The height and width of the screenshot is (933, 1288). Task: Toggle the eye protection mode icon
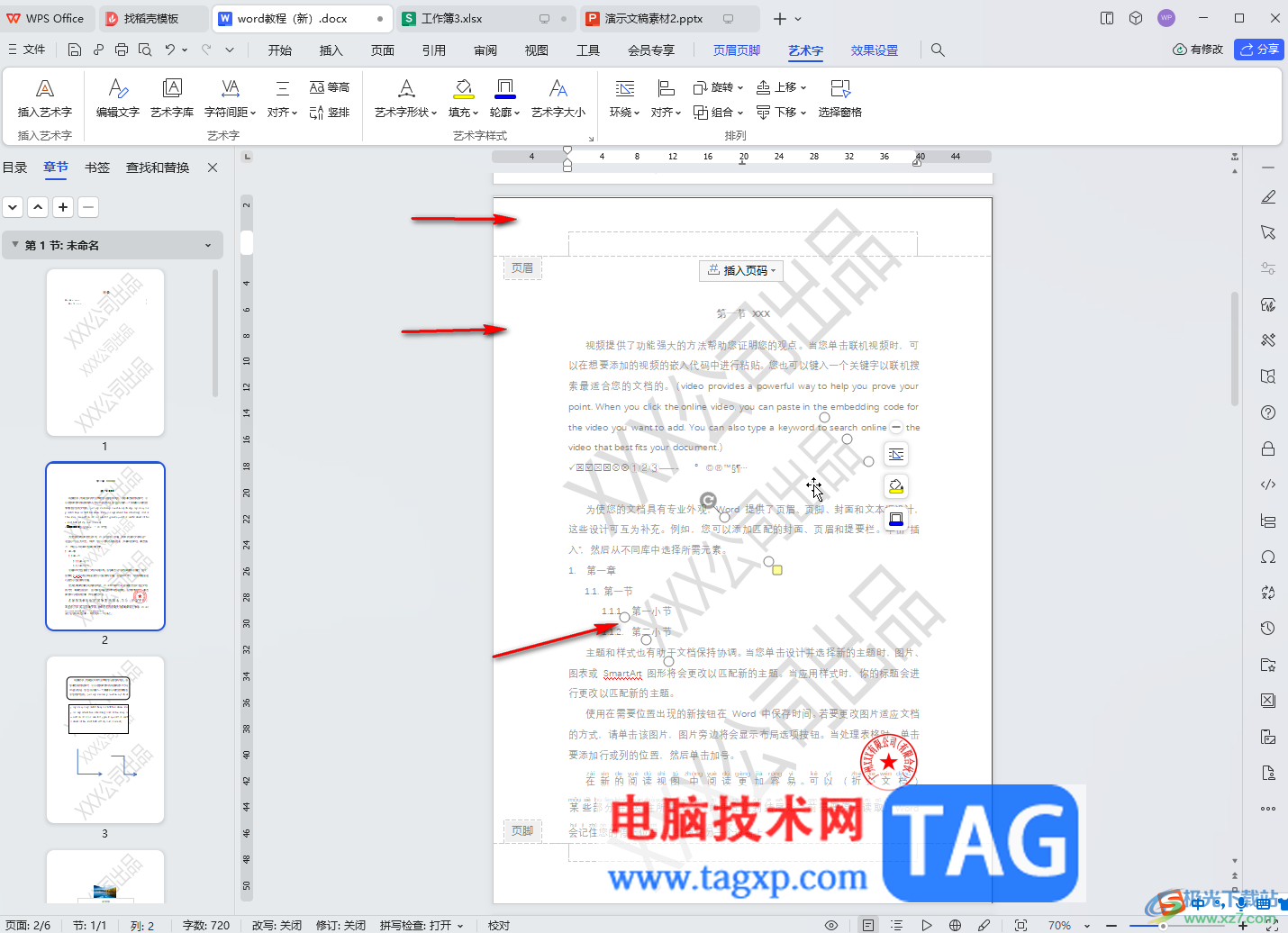pos(831,925)
